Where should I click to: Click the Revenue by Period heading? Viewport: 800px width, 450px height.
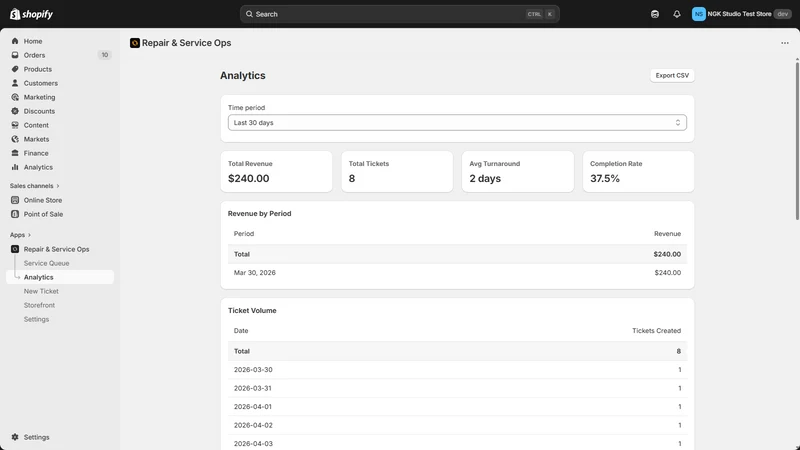tap(259, 214)
